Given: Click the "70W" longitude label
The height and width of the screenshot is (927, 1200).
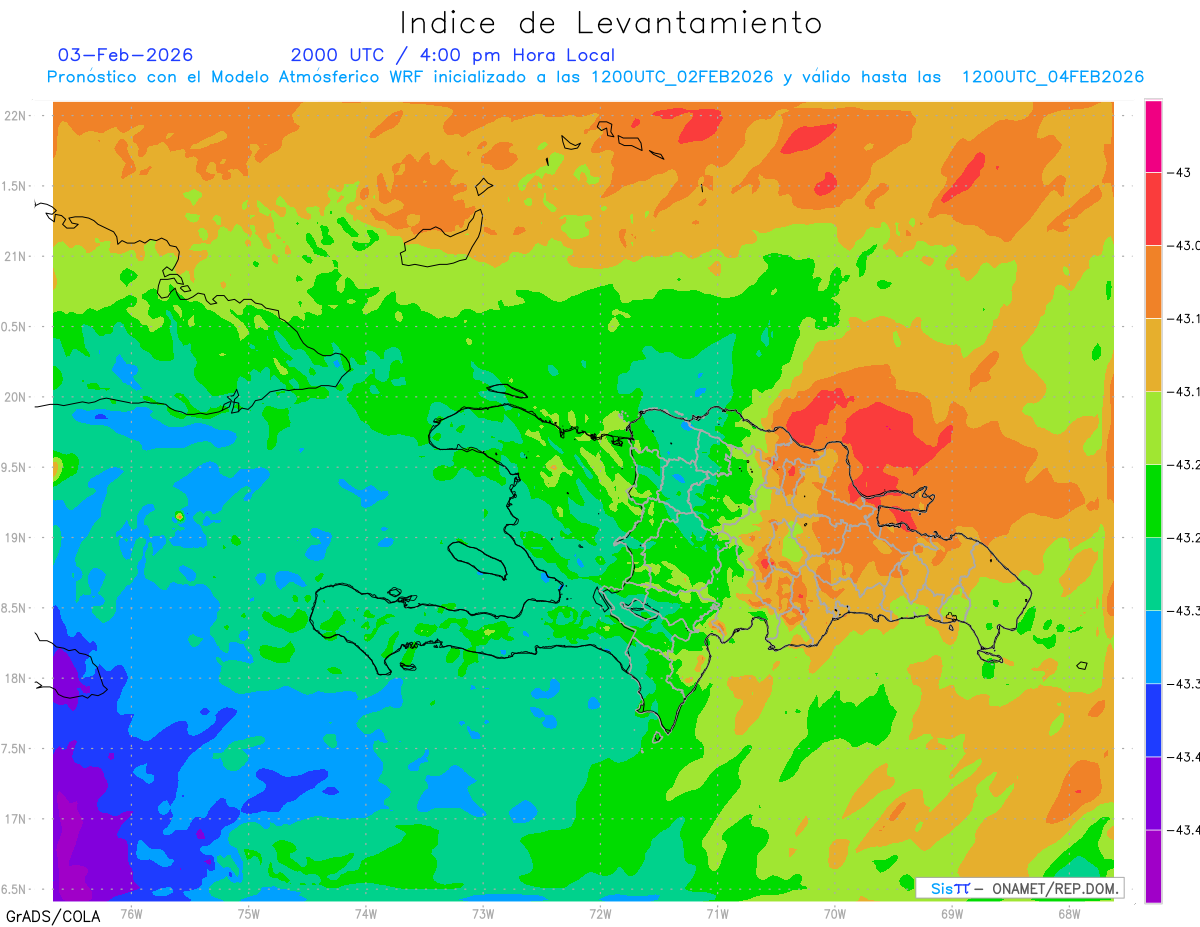Looking at the screenshot, I should click(835, 913).
